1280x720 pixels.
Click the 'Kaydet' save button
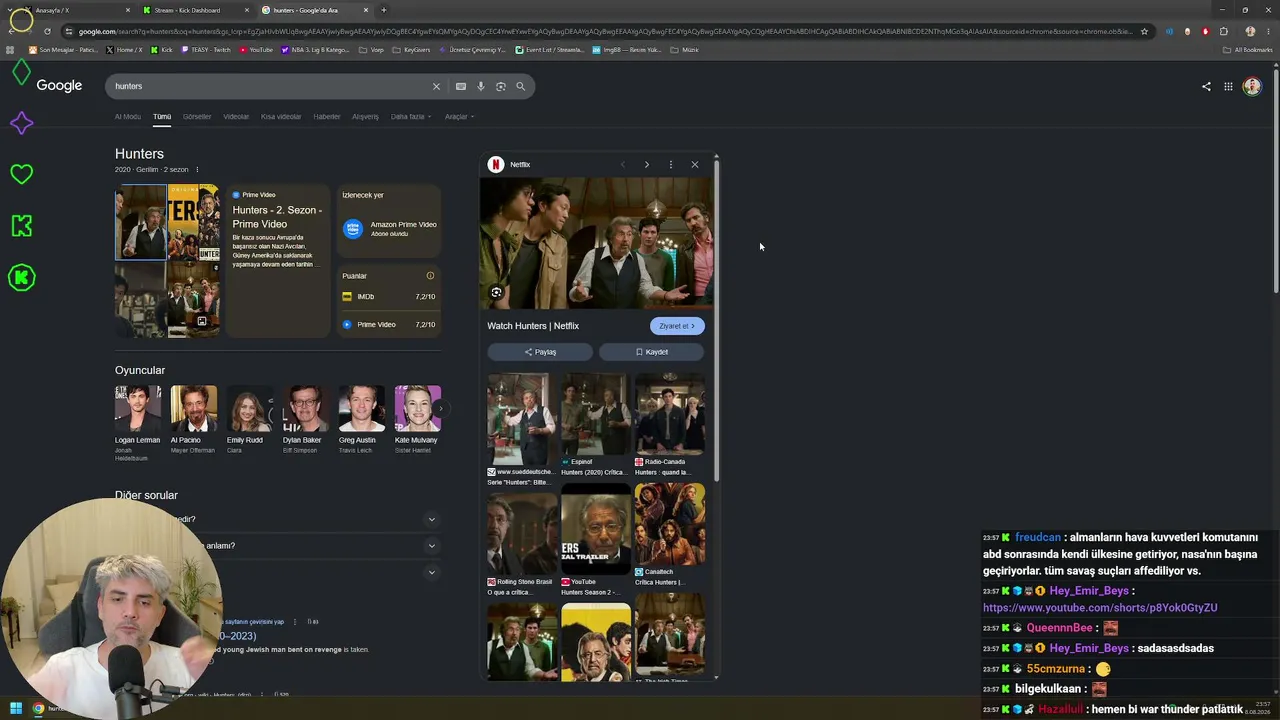(652, 352)
